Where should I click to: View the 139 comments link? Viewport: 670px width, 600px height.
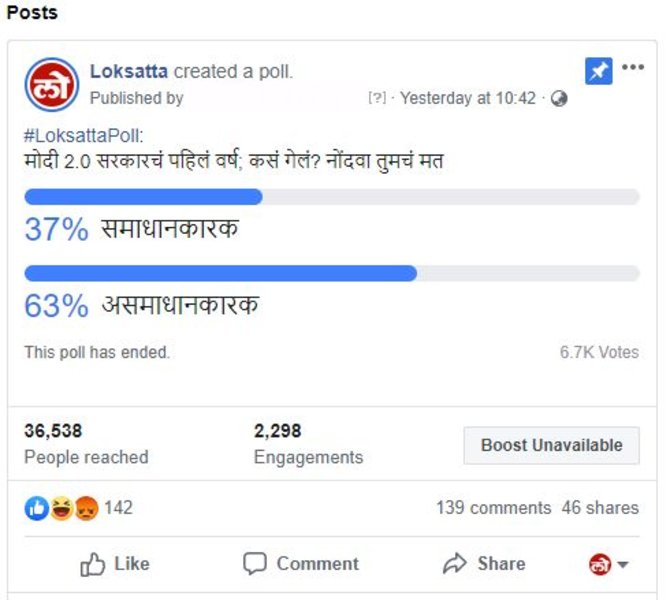pyautogui.click(x=494, y=508)
